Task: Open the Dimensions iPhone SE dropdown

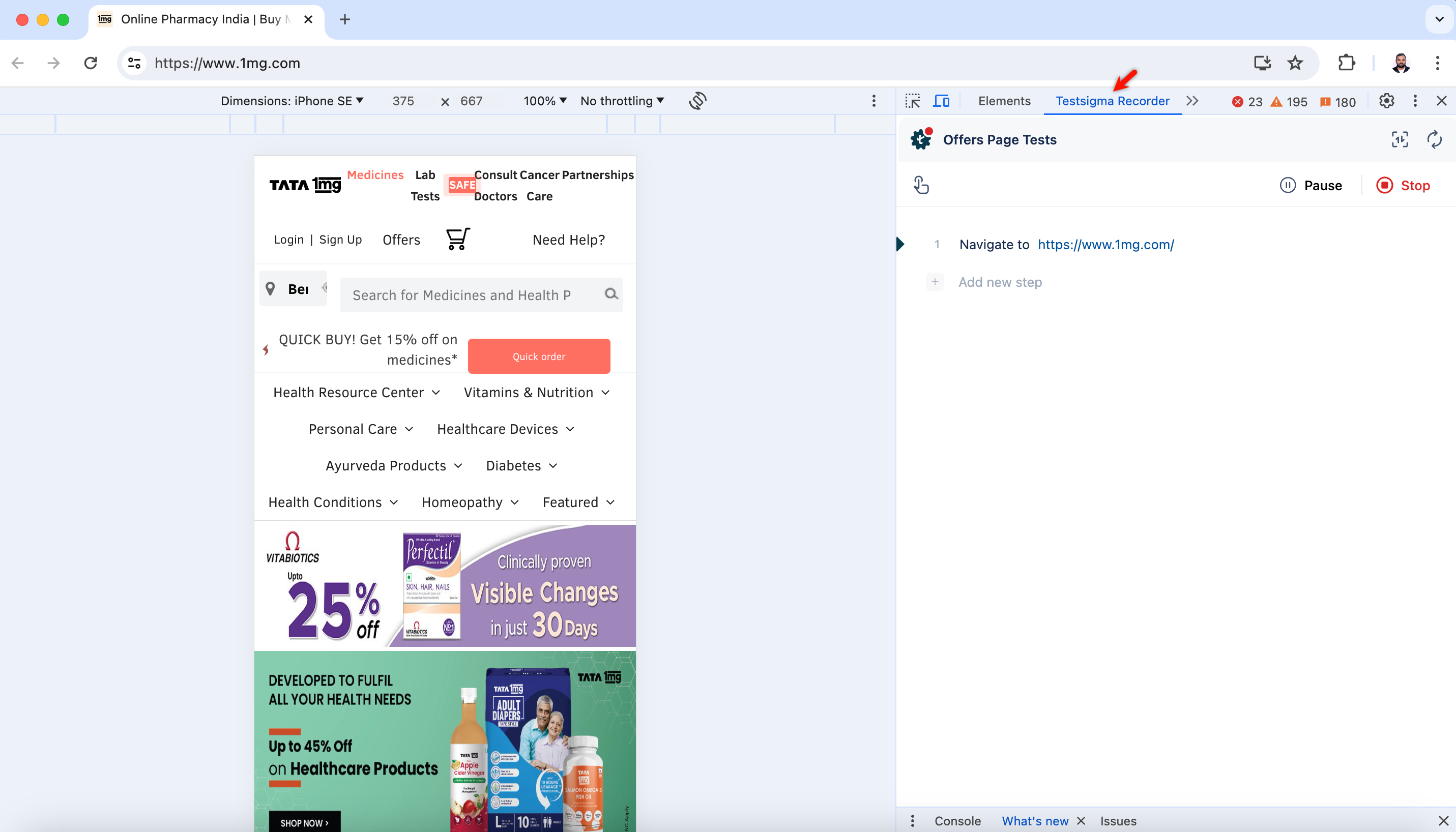Action: coord(291,101)
